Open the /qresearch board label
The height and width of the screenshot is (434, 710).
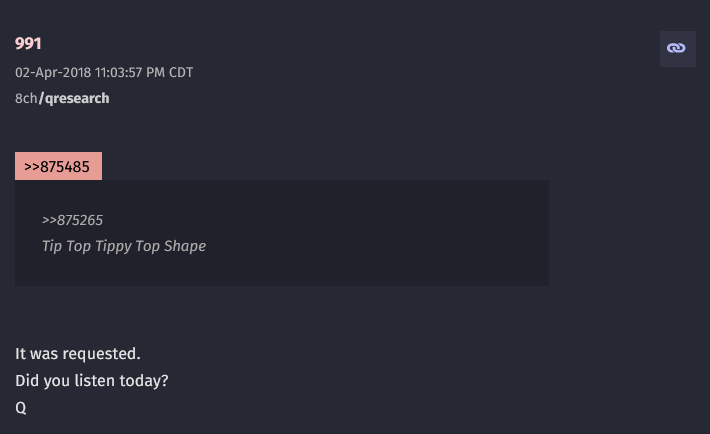74,98
